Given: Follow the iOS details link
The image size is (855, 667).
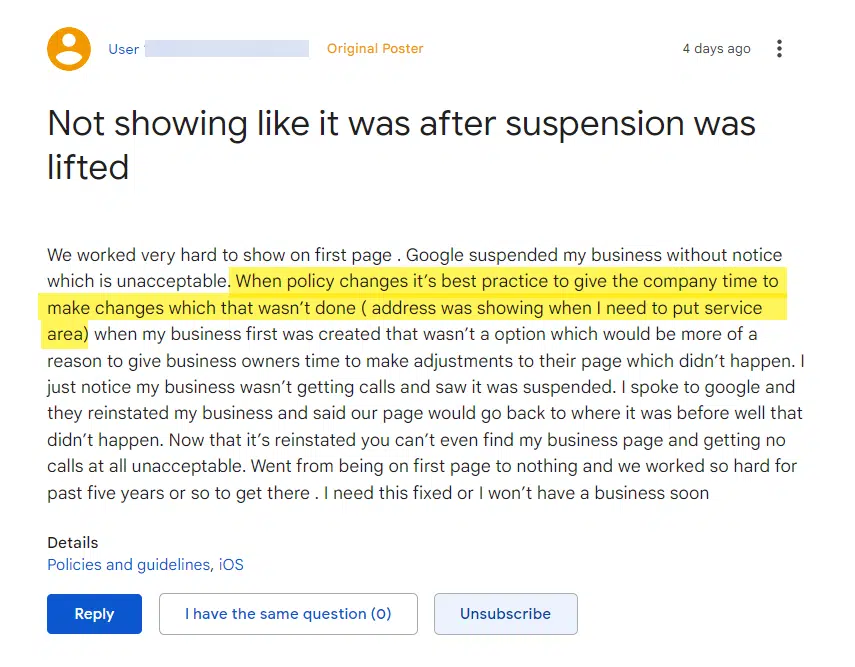Looking at the screenshot, I should click(231, 565).
